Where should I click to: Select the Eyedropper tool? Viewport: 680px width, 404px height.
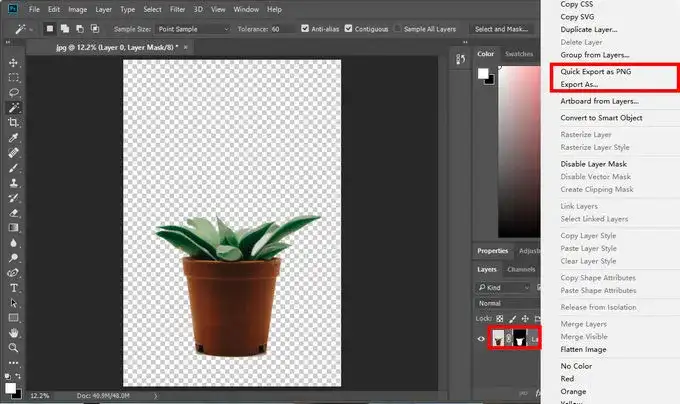(14, 138)
